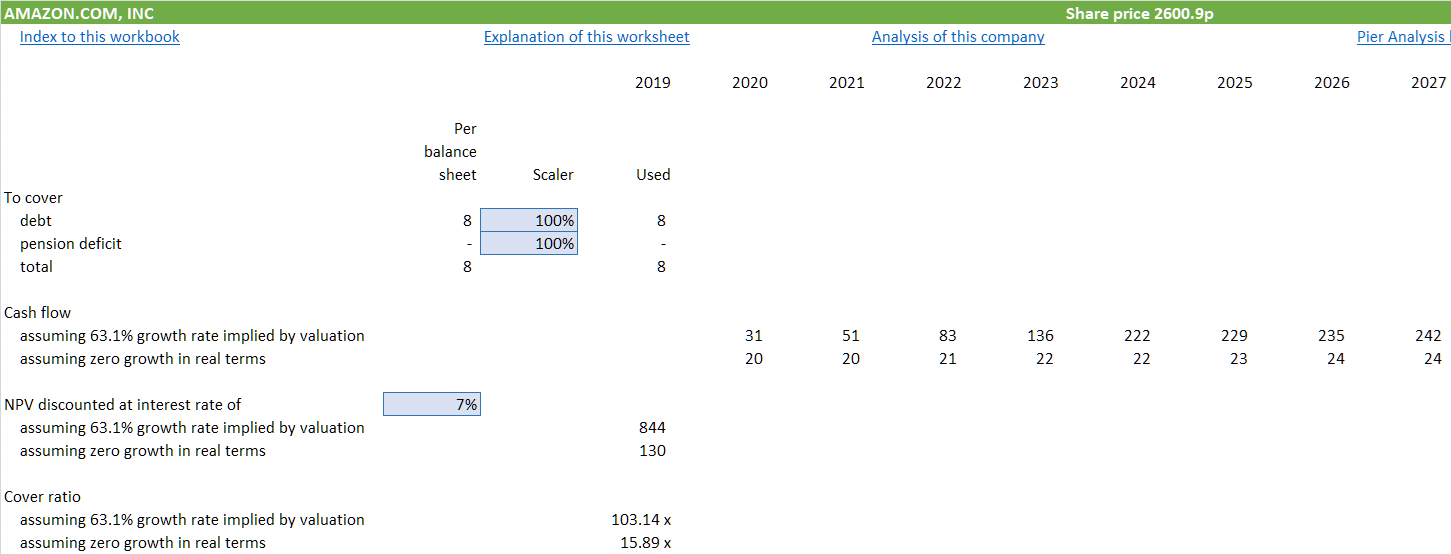
Task: Select the 2026 column header
Action: tap(1332, 83)
